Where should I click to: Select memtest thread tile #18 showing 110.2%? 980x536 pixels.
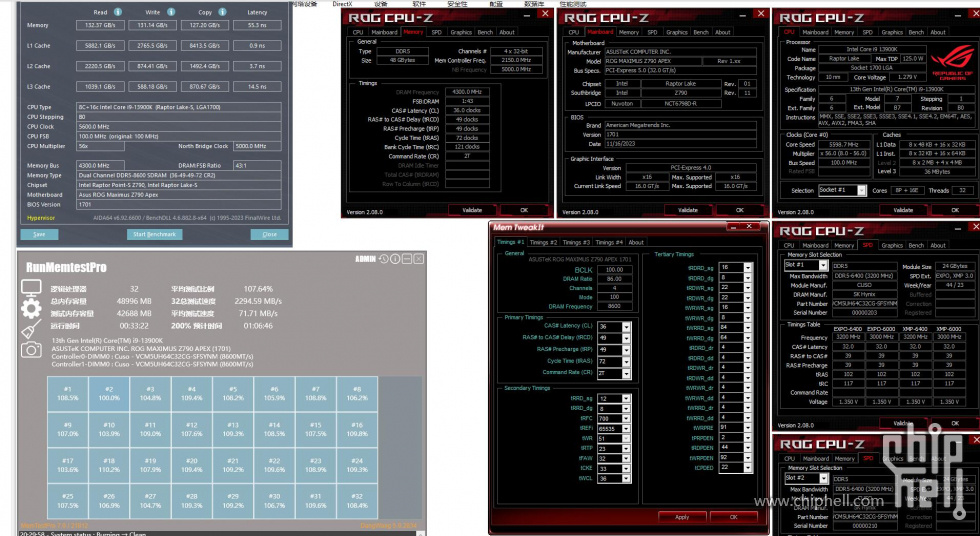coord(109,465)
